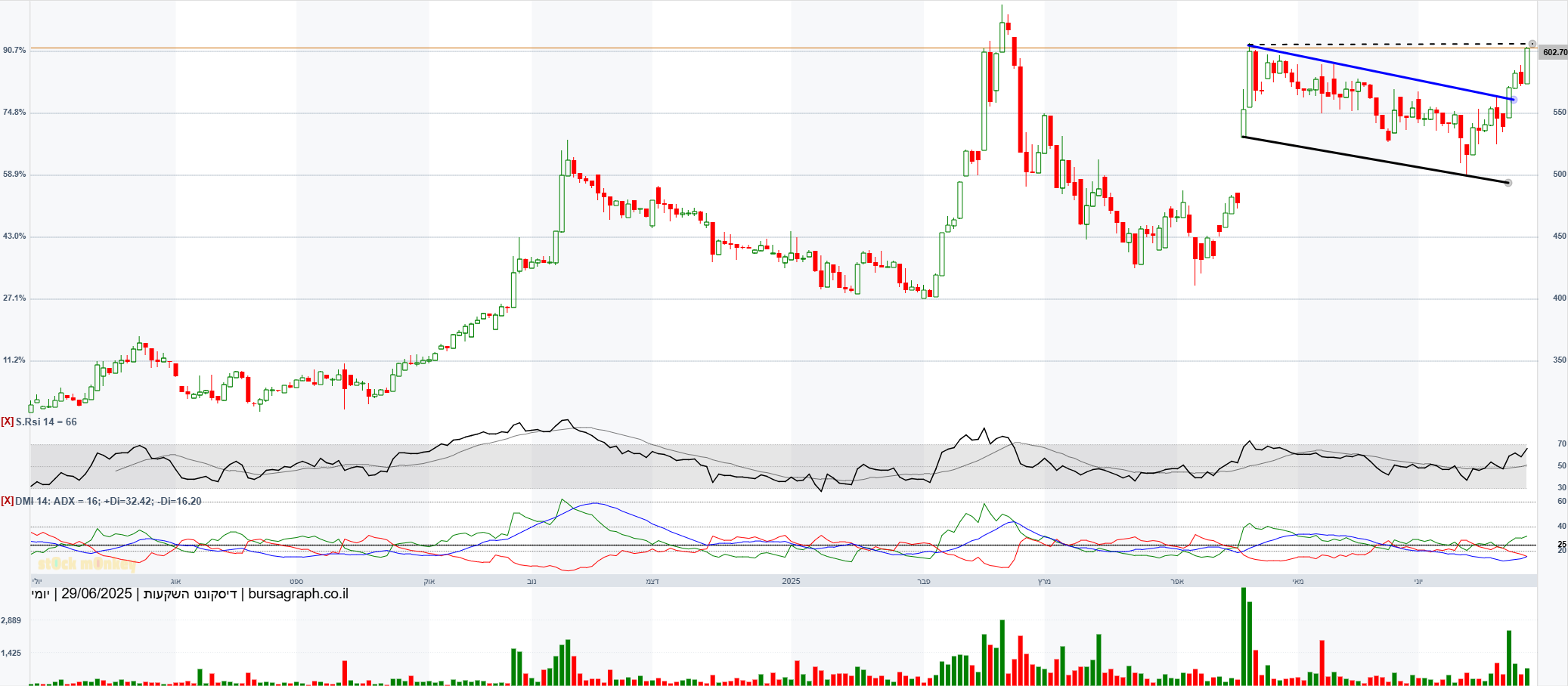Click the 60 level on the DMI scale
This screenshot has height=686, width=1568.
point(1562,501)
